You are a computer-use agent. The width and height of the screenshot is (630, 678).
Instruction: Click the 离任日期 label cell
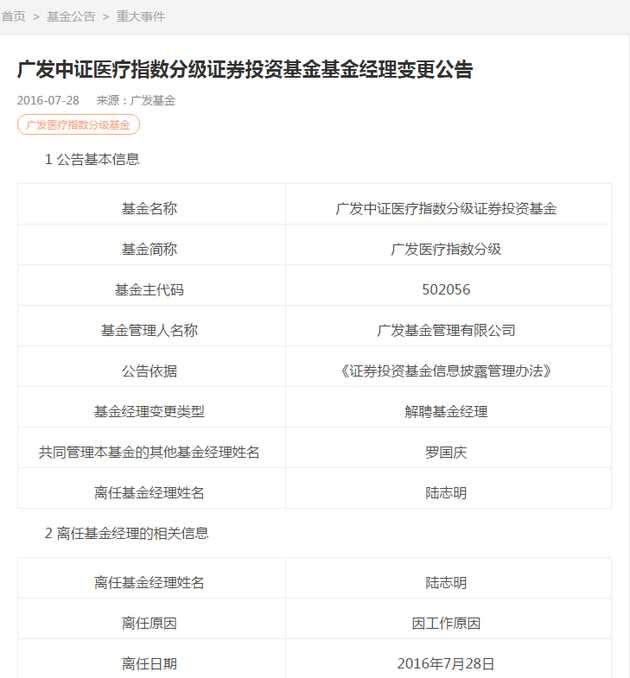pos(151,659)
